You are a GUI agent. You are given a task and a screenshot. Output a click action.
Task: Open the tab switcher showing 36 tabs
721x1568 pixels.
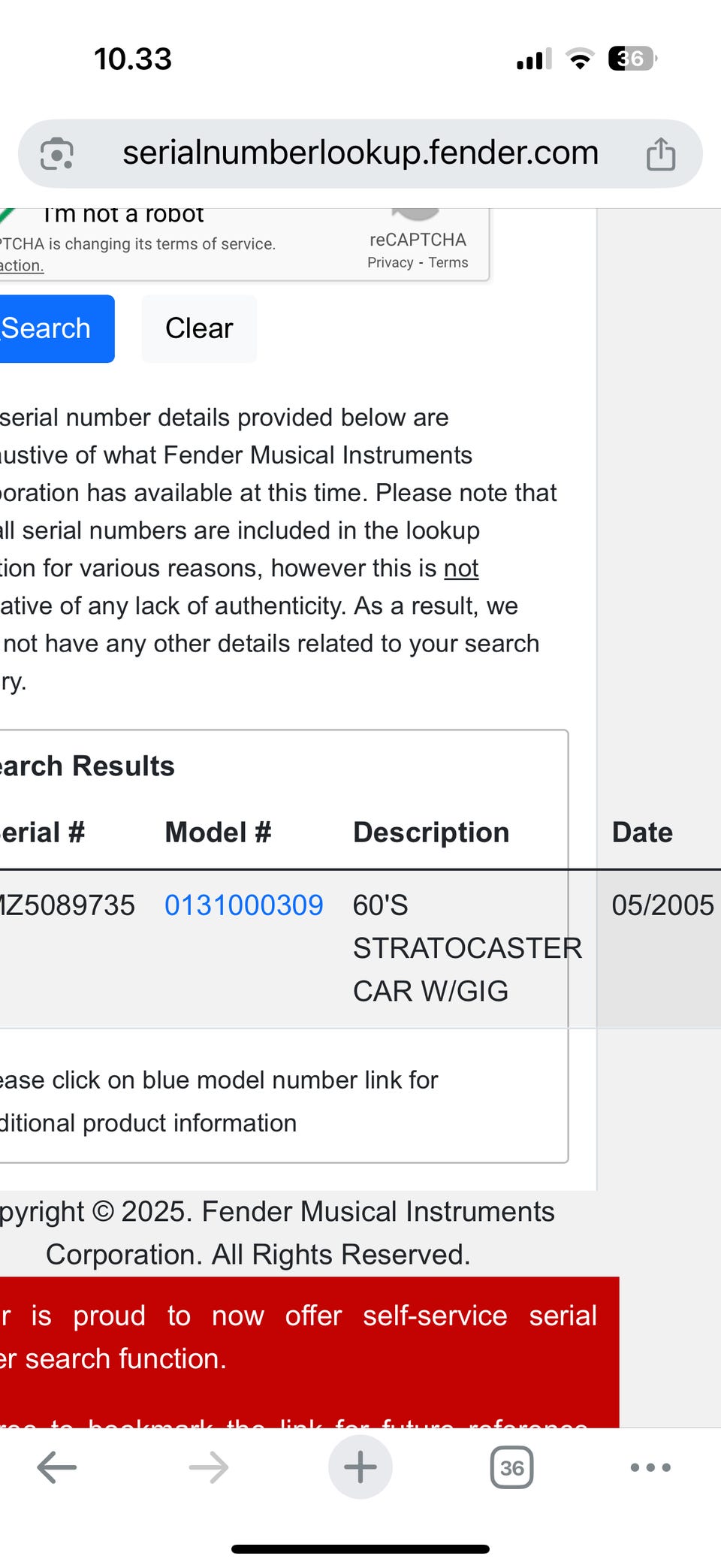click(511, 1467)
